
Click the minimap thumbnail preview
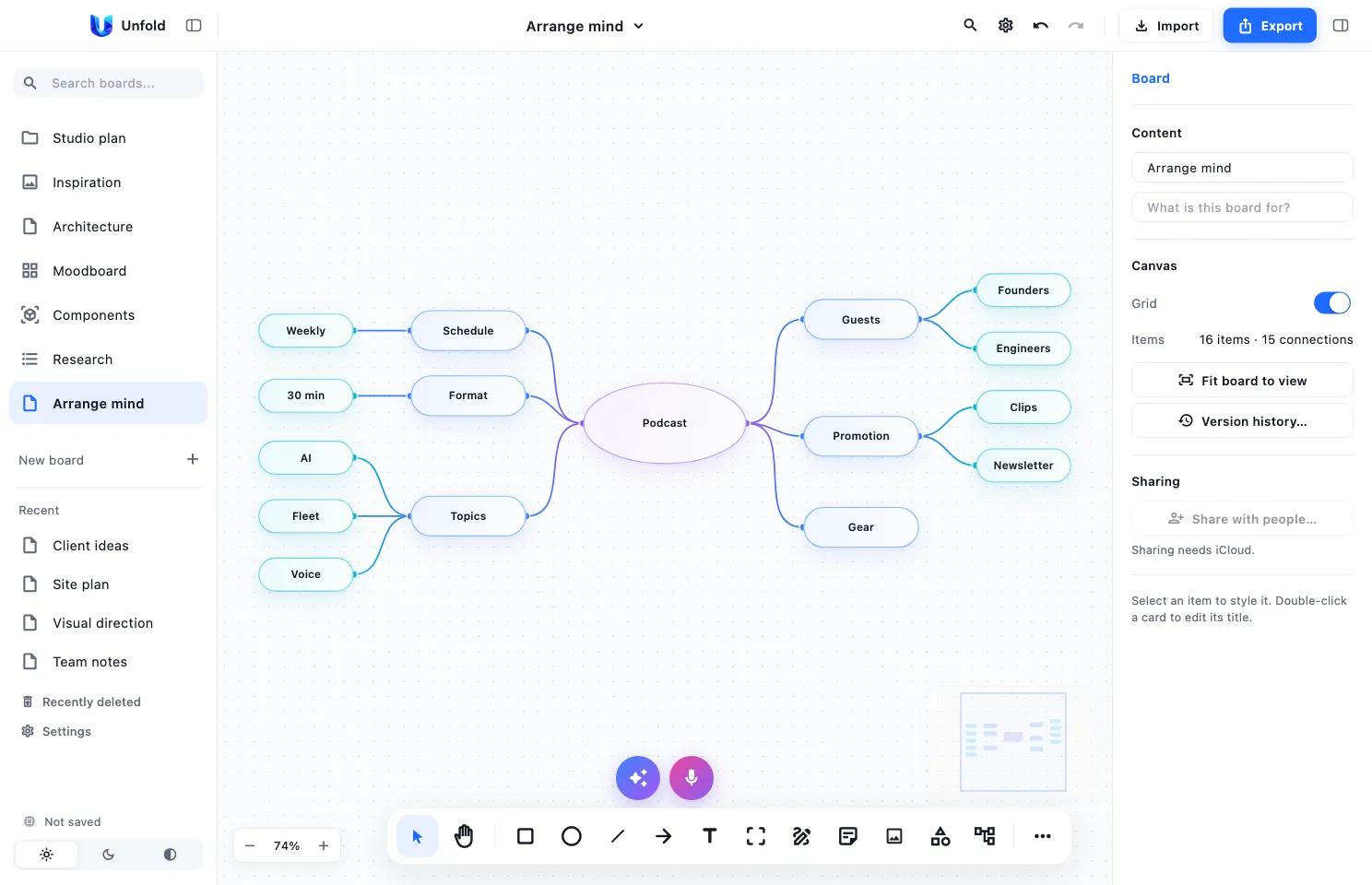click(x=1013, y=742)
